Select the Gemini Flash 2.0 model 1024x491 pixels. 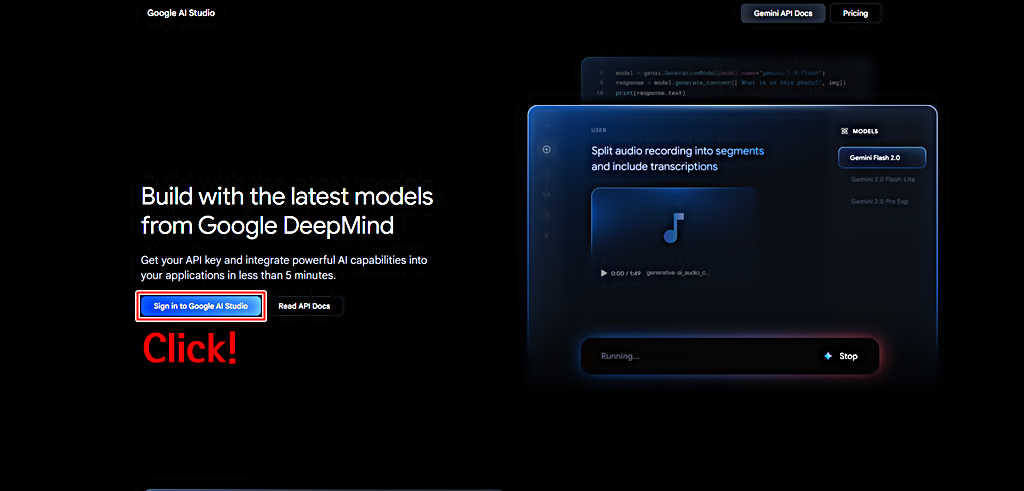point(882,158)
